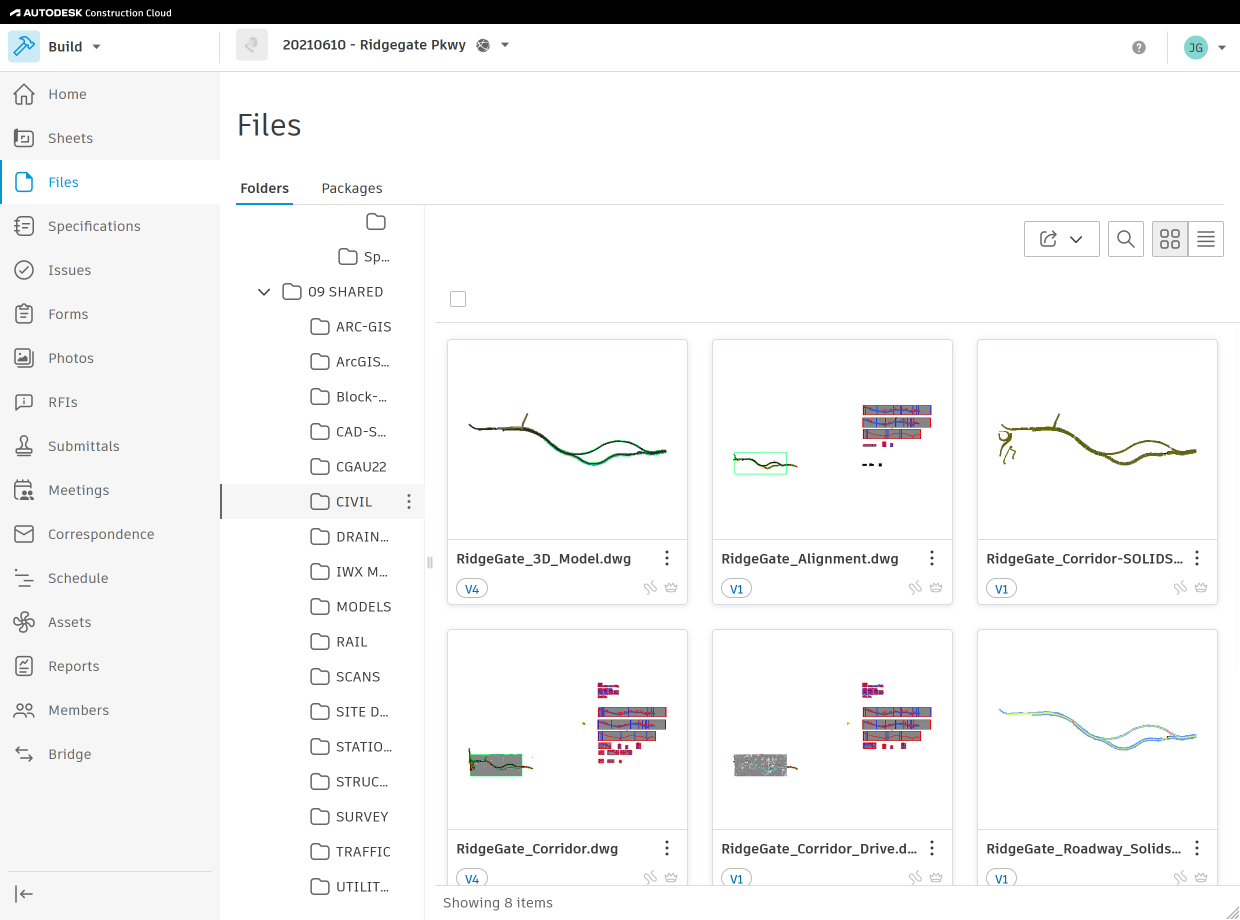The image size is (1240, 920).
Task: Open the RidgeGate_Alignment.dwg file name
Action: 810,559
